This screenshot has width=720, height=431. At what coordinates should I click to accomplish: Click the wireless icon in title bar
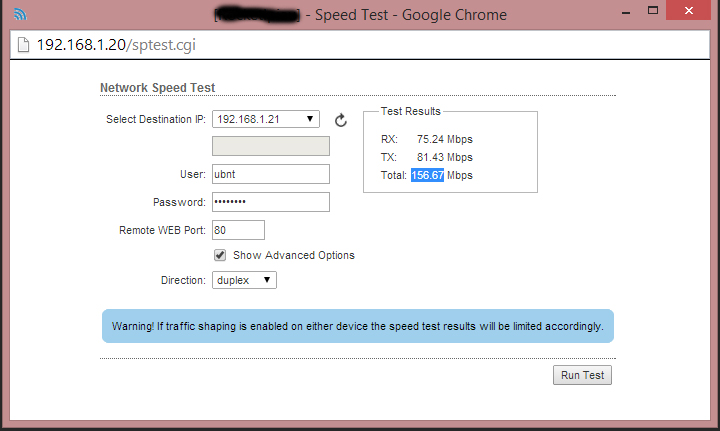point(20,15)
